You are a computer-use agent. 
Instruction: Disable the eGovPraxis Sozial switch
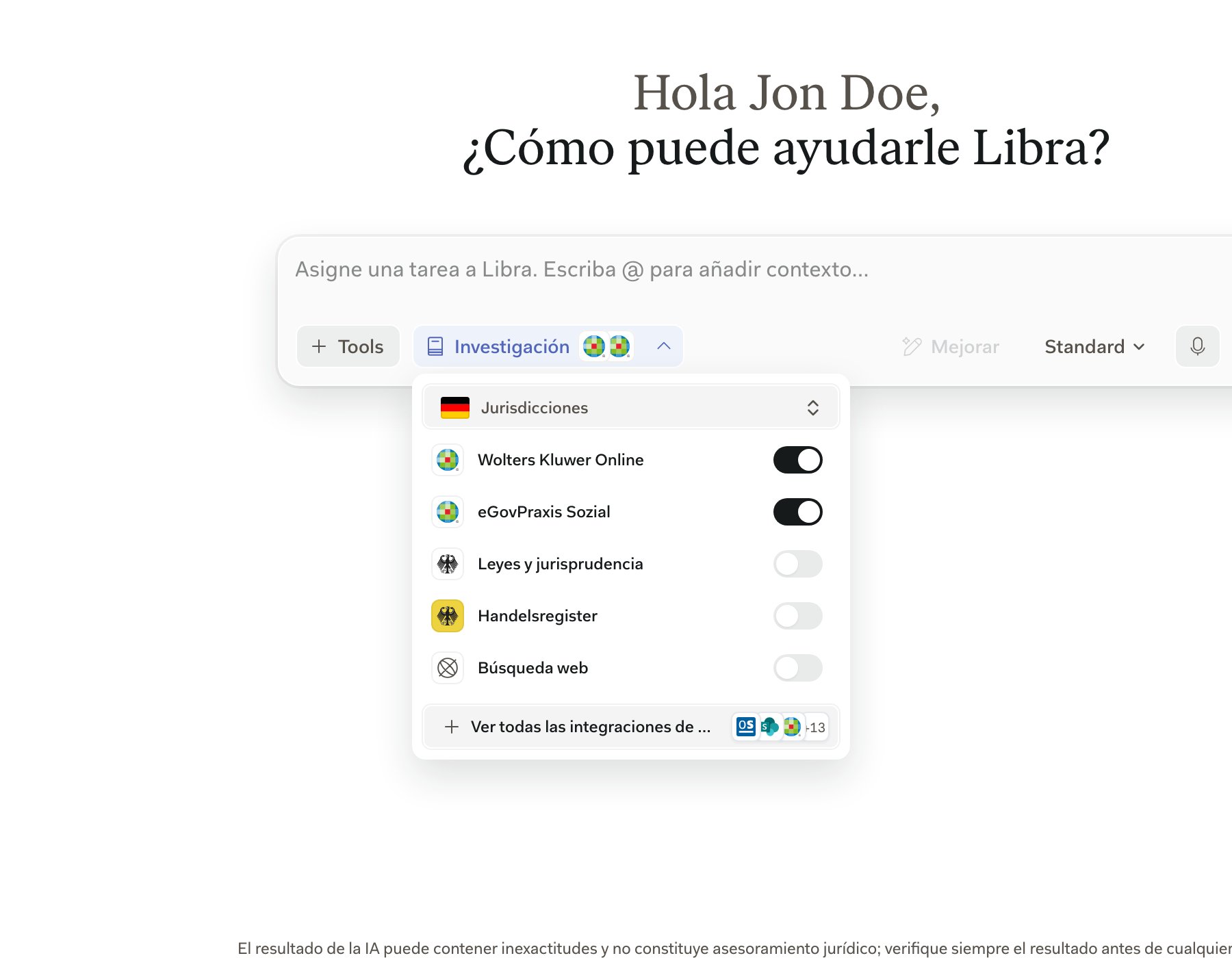coord(797,512)
